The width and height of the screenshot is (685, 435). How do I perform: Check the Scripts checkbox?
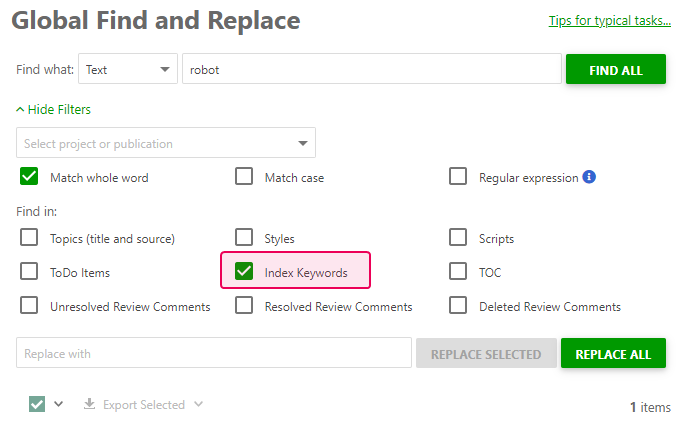[458, 237]
